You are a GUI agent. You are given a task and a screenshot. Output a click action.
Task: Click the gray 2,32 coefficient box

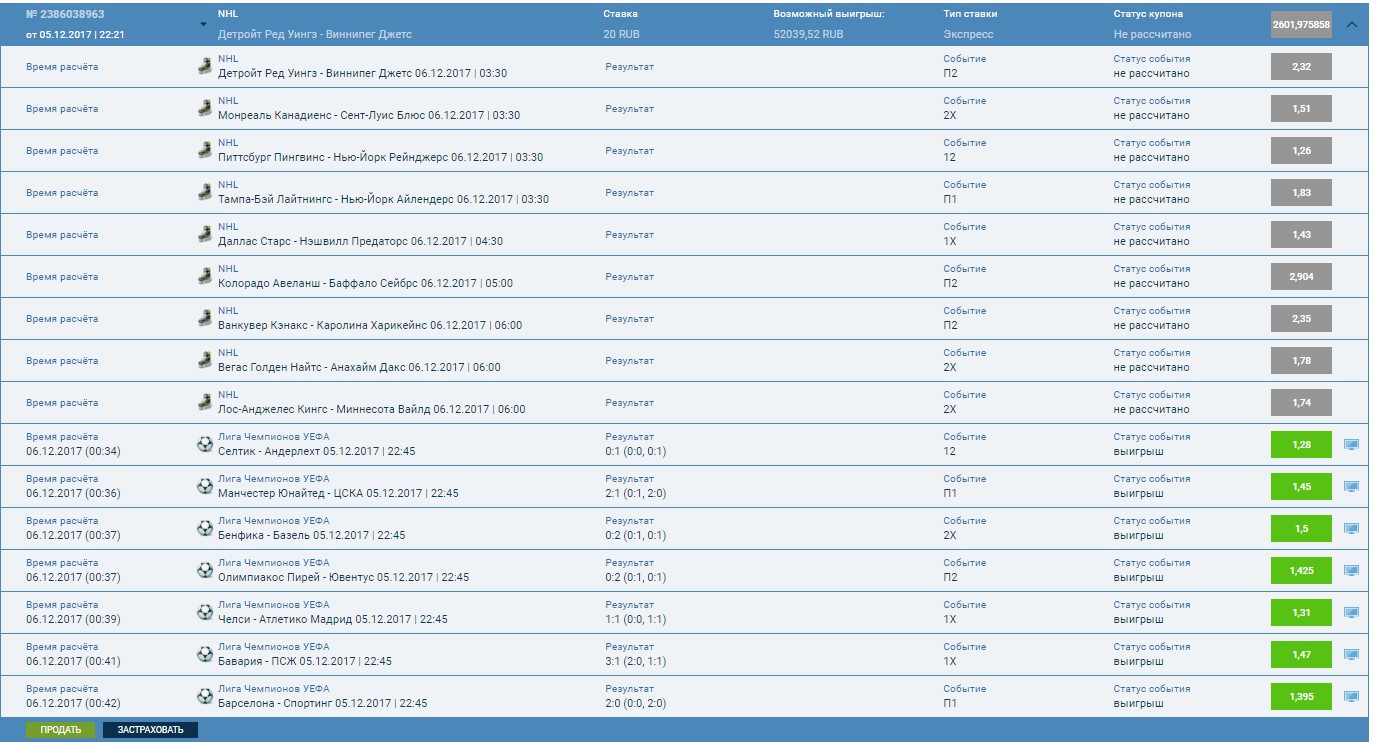pos(1300,65)
